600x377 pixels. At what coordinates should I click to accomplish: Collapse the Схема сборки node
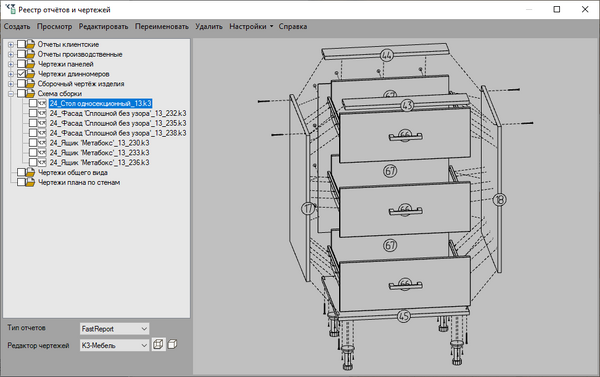tap(11, 93)
